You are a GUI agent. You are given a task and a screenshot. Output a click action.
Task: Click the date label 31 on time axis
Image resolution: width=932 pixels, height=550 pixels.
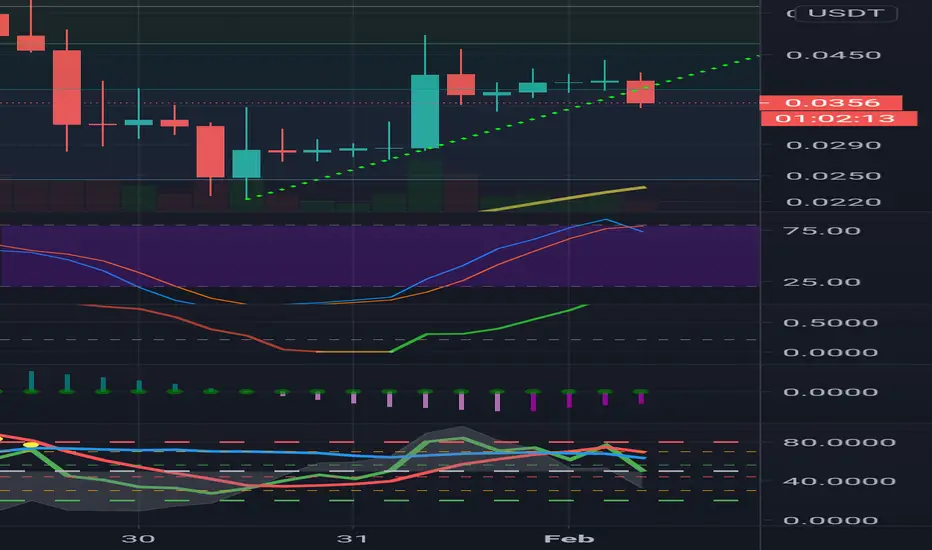coord(352,539)
